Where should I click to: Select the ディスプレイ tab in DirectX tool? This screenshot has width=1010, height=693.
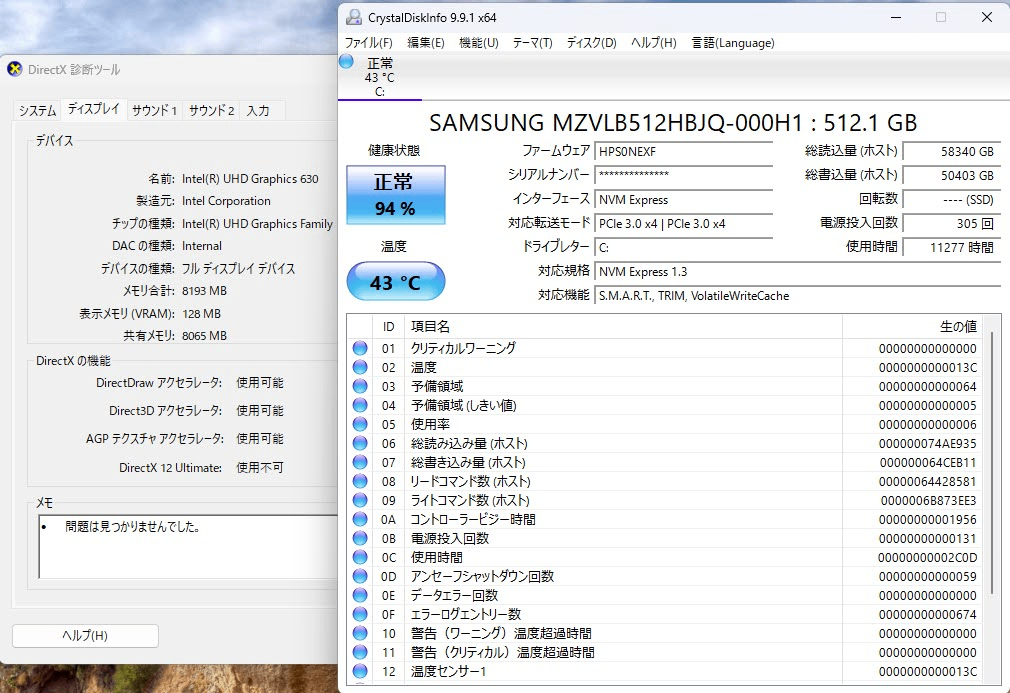pyautogui.click(x=94, y=109)
